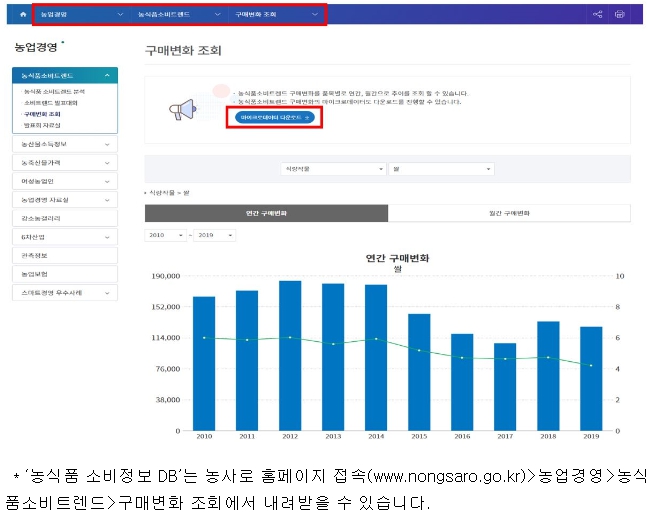Click the share icon in top bar
This screenshot has height=517, width=649.
tap(597, 15)
